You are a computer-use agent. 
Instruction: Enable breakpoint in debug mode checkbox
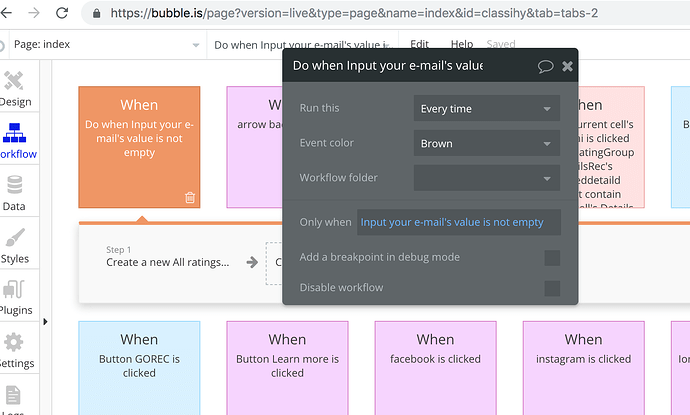click(552, 258)
